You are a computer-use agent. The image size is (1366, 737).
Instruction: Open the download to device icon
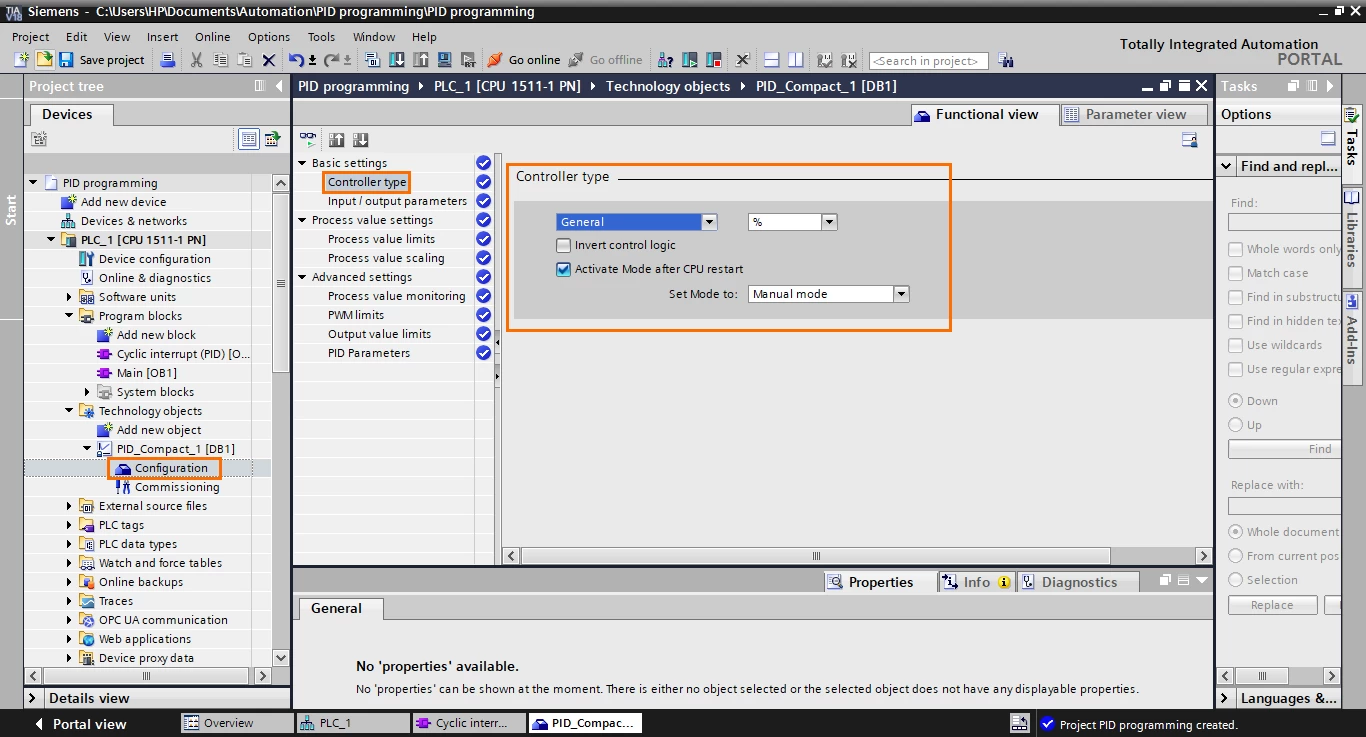point(397,60)
